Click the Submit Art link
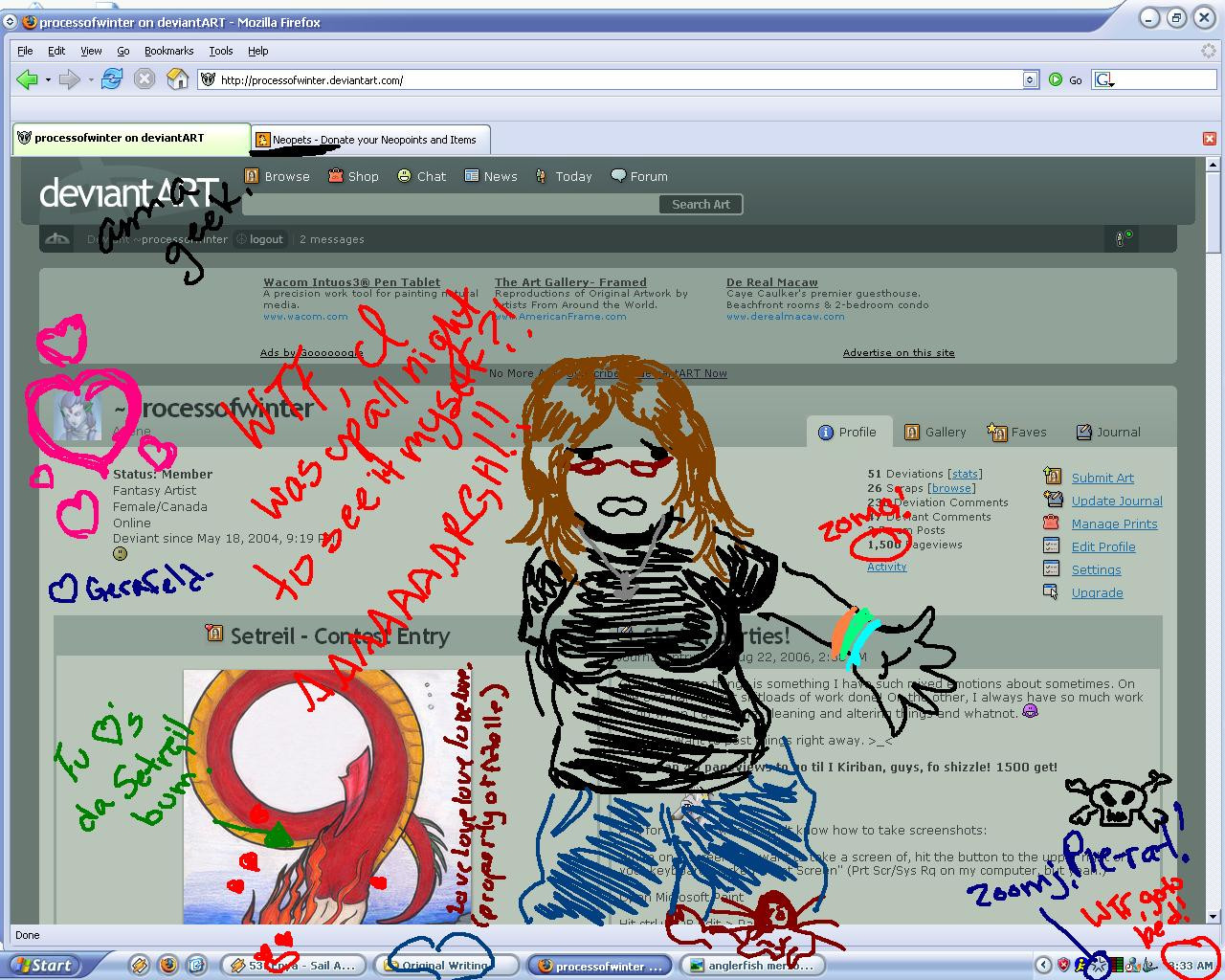 point(1102,478)
